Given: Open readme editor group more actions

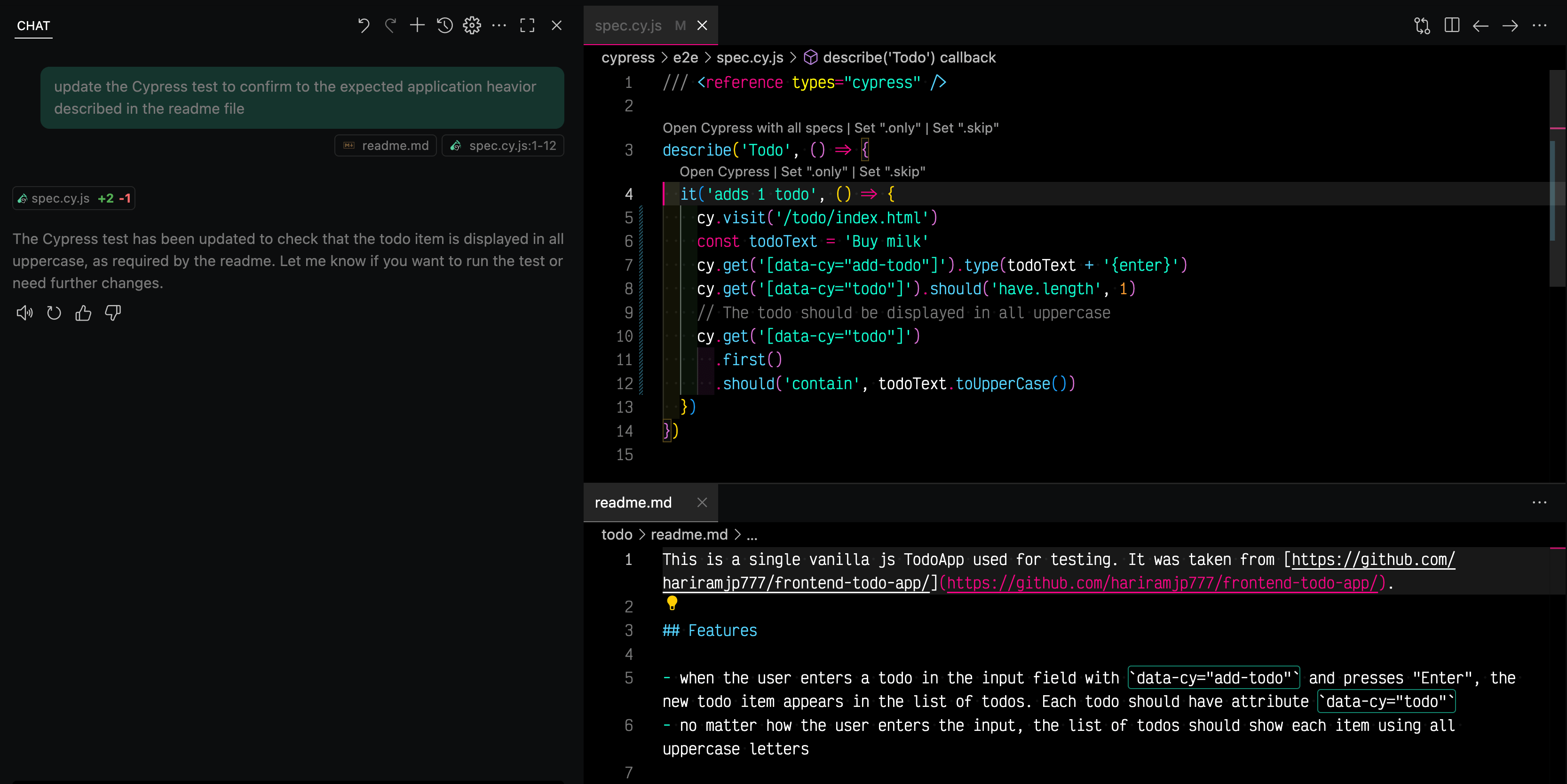Looking at the screenshot, I should (1540, 502).
